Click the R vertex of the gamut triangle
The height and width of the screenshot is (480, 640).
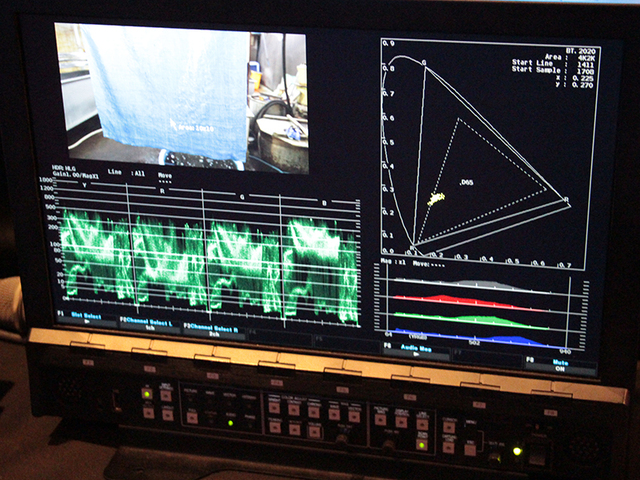[567, 200]
